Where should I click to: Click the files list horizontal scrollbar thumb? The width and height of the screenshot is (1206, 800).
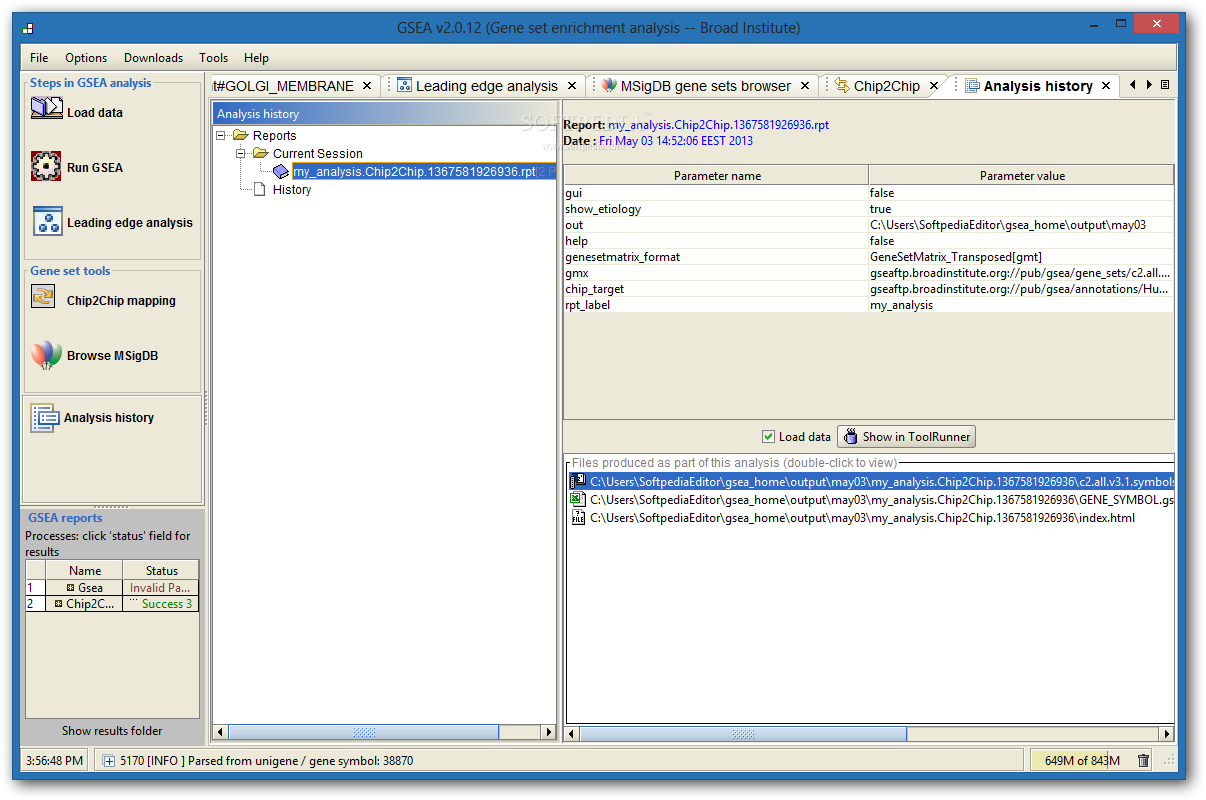pos(743,733)
